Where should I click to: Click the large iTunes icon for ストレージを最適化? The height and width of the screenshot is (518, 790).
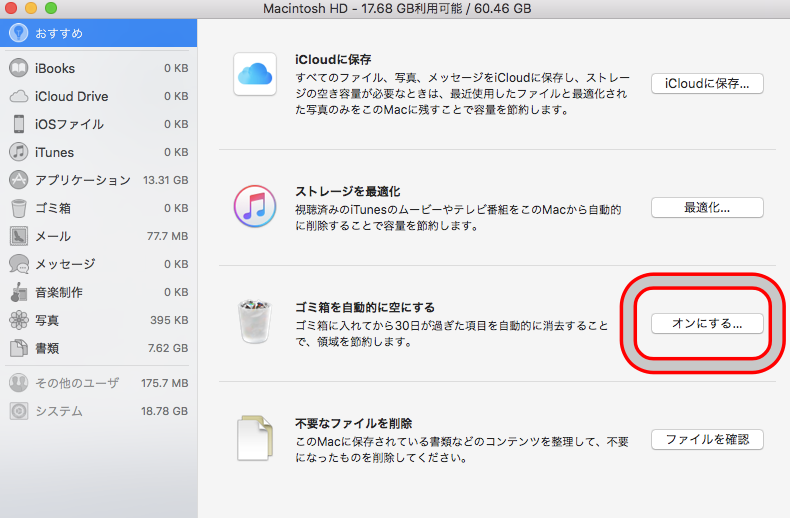click(x=255, y=206)
